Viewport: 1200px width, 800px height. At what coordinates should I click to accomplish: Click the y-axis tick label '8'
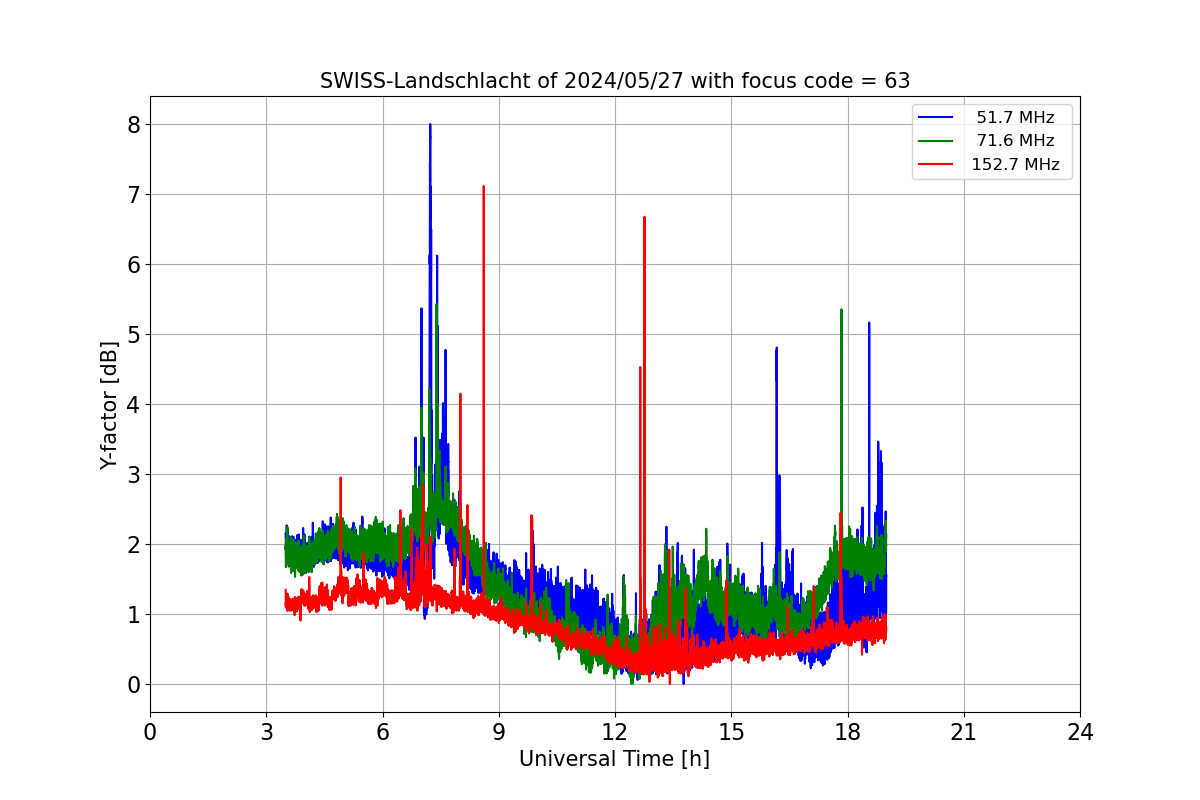pos(133,125)
